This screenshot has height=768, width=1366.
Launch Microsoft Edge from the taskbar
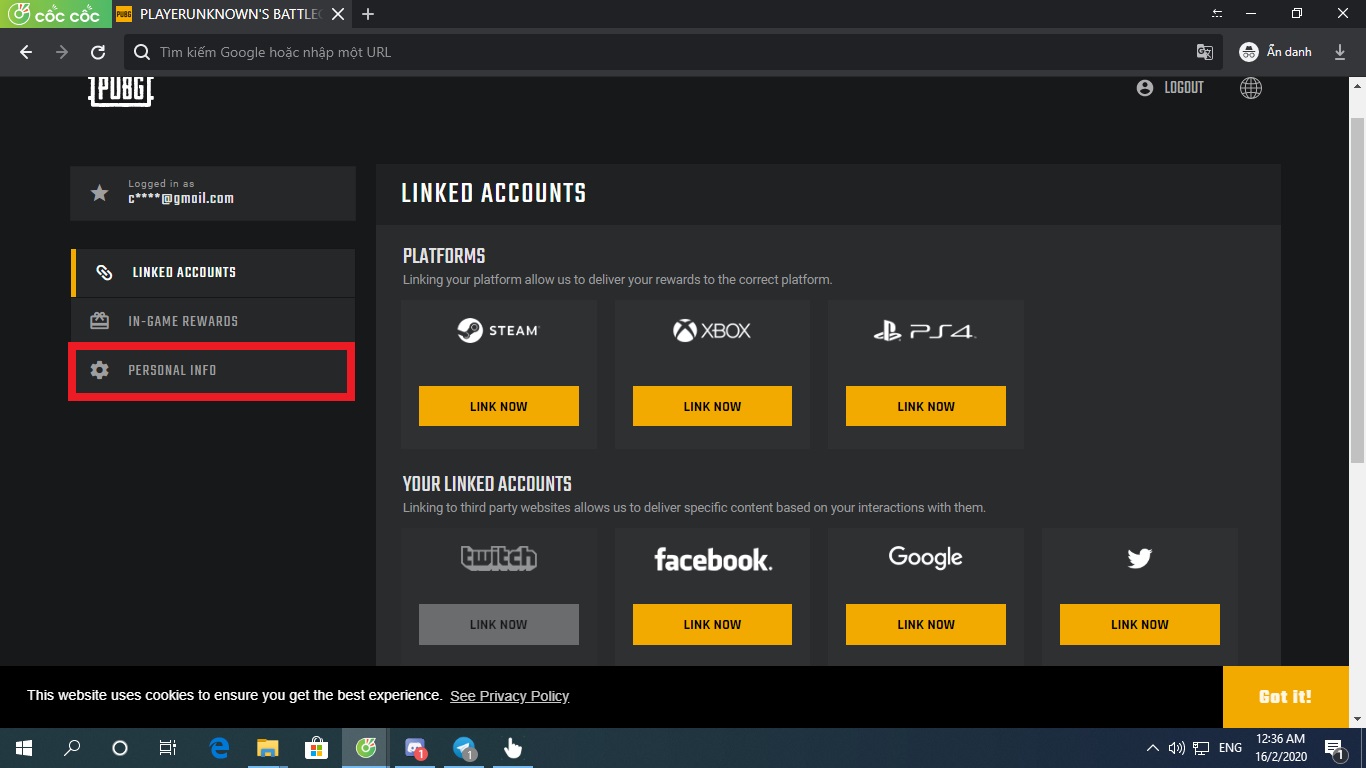[219, 748]
